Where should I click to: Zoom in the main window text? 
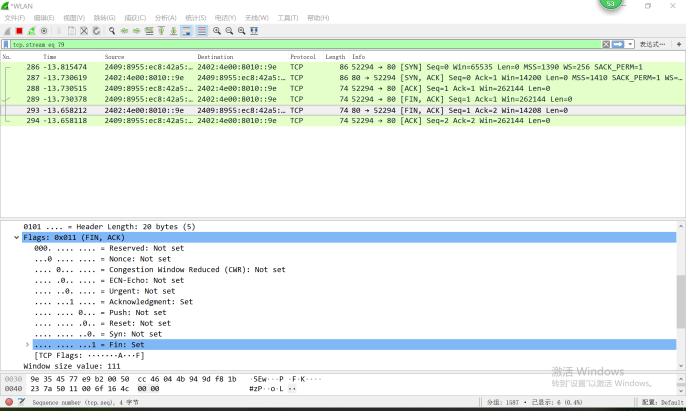[217, 31]
